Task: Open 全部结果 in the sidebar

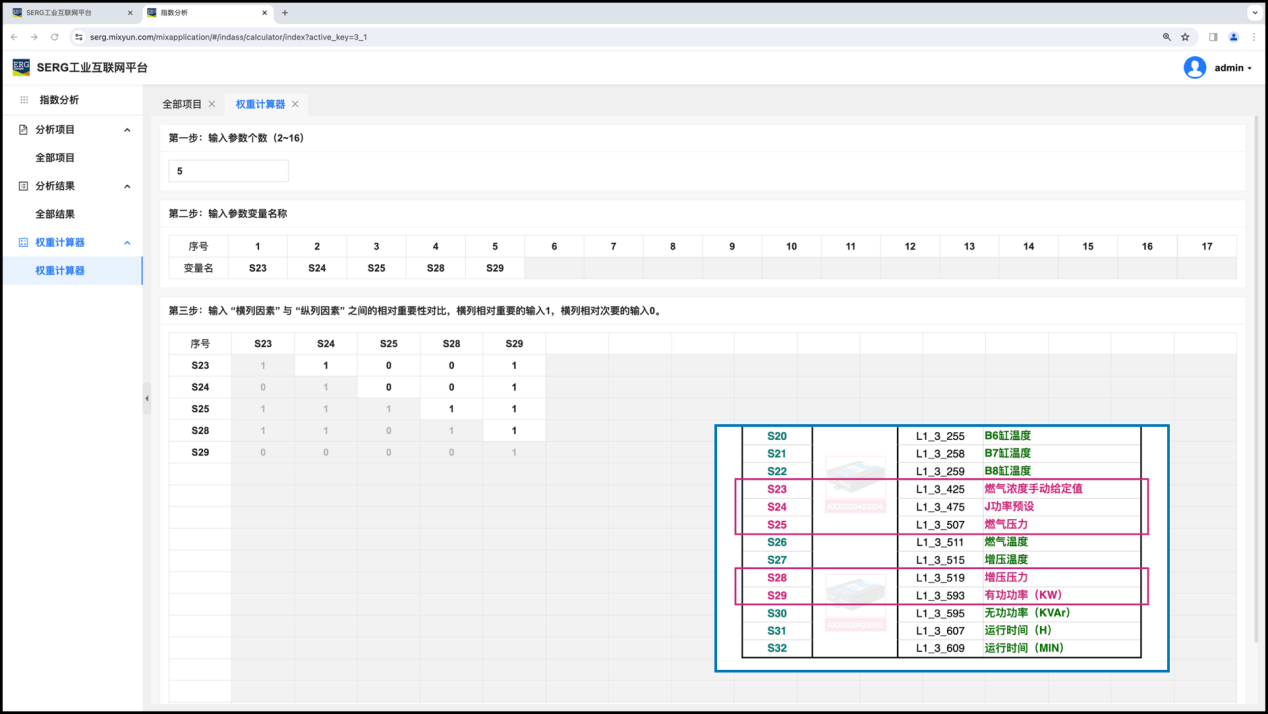Action: pyautogui.click(x=55, y=214)
